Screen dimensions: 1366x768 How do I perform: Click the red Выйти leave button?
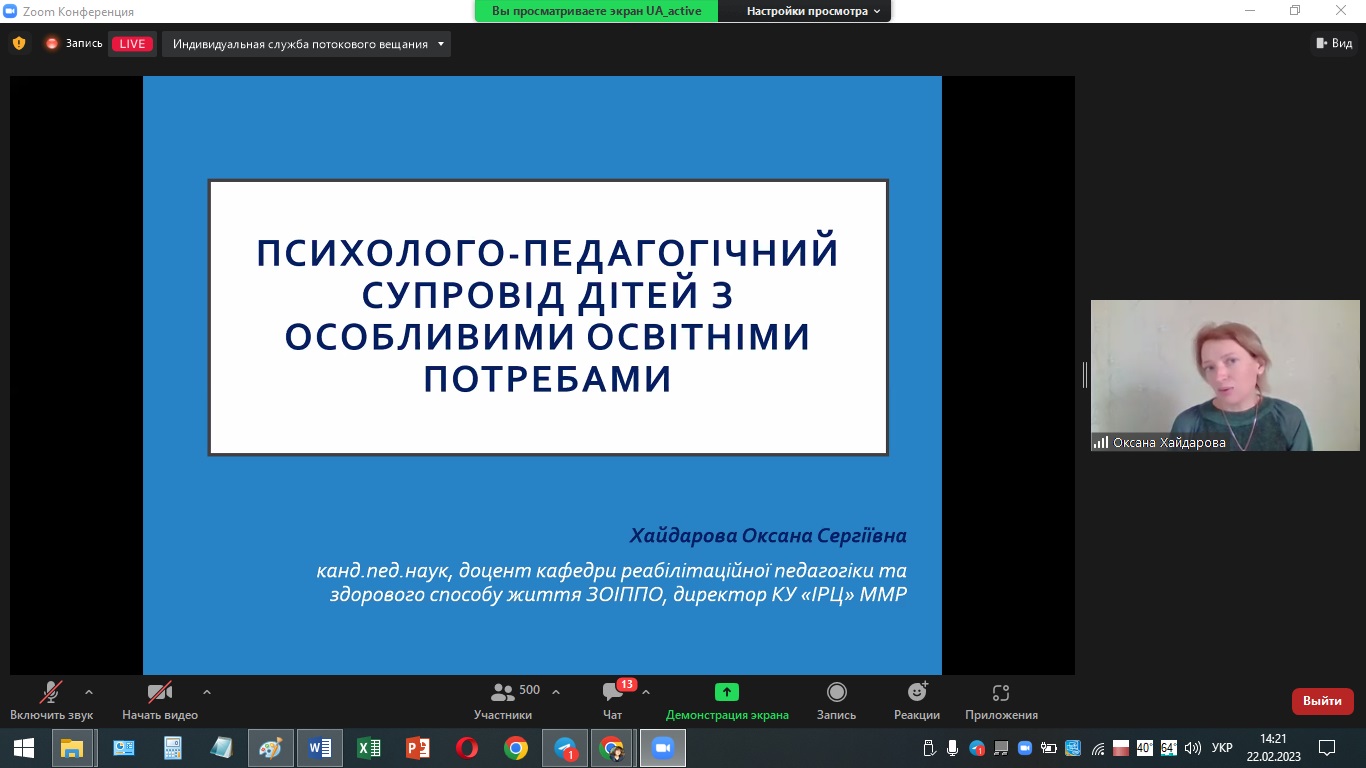[1322, 701]
